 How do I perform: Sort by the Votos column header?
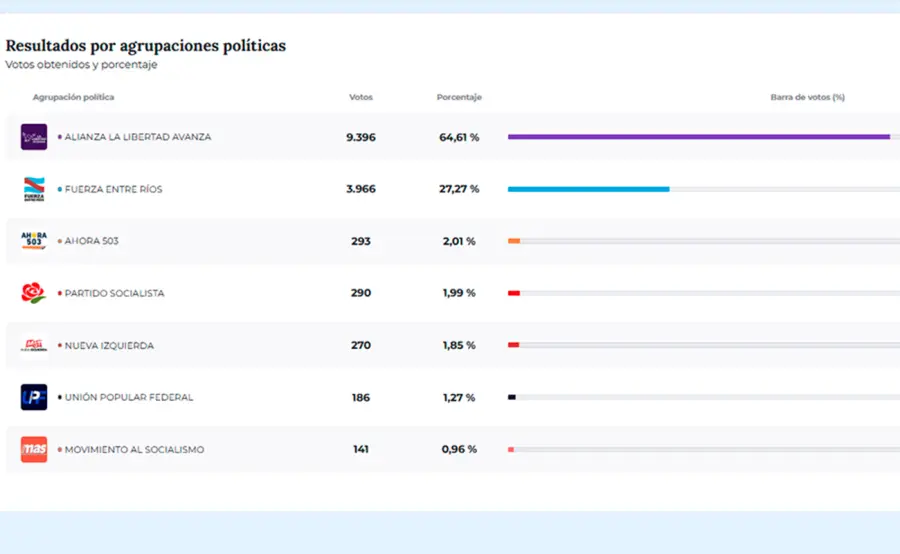point(361,97)
